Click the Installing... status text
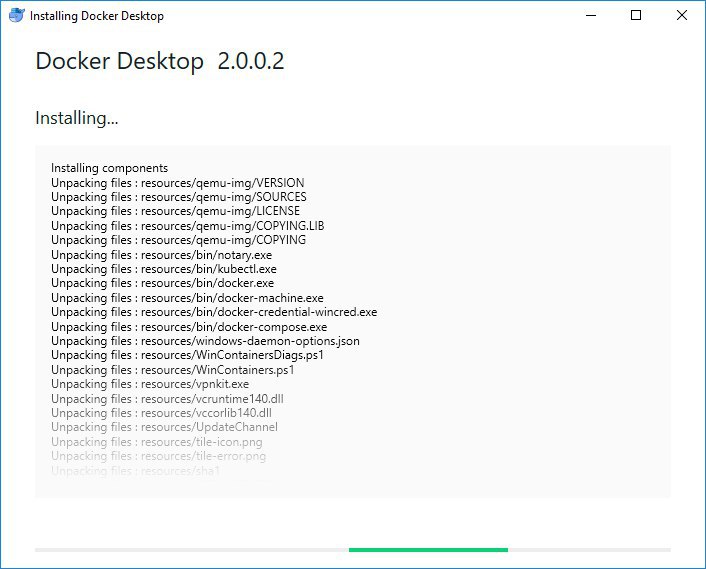Viewport: 706px width, 569px height. click(77, 118)
